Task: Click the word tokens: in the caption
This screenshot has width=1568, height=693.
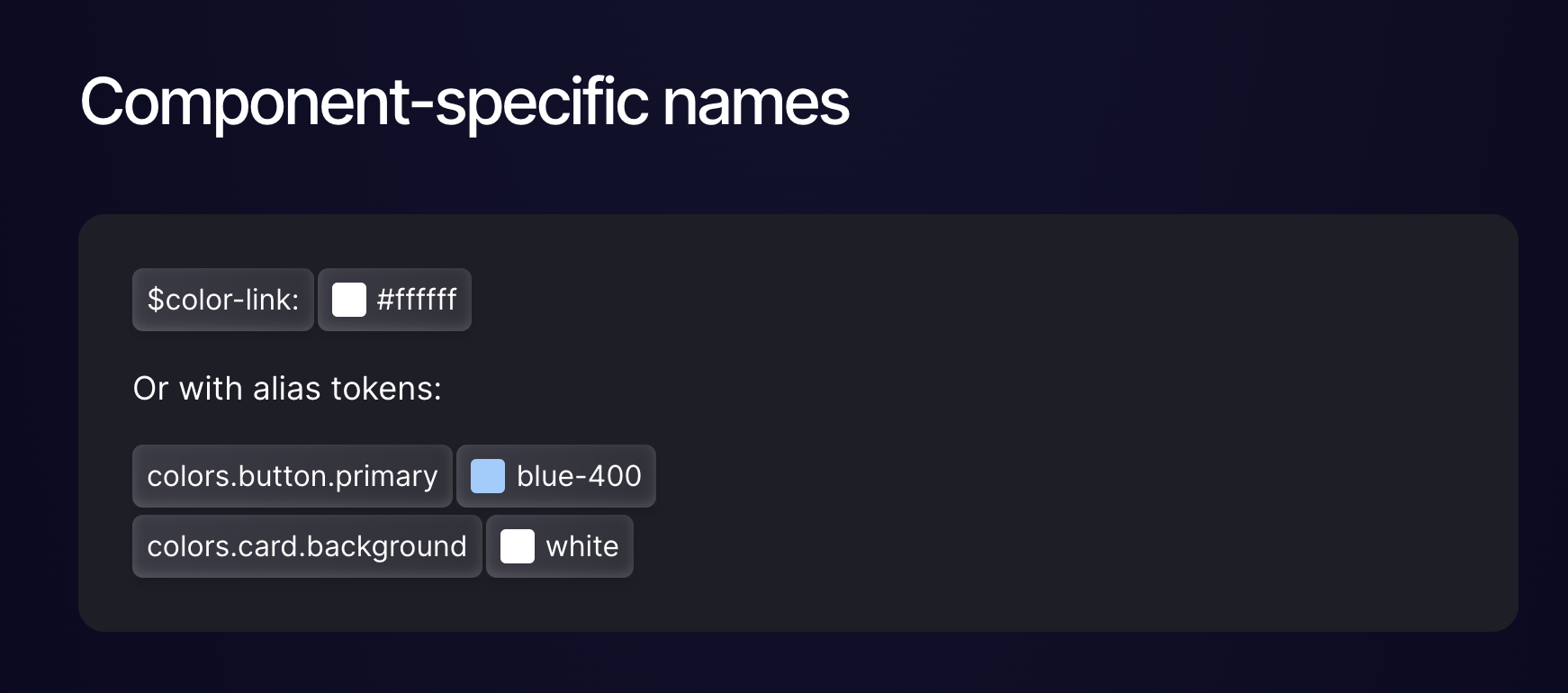Action: pyautogui.click(x=386, y=390)
